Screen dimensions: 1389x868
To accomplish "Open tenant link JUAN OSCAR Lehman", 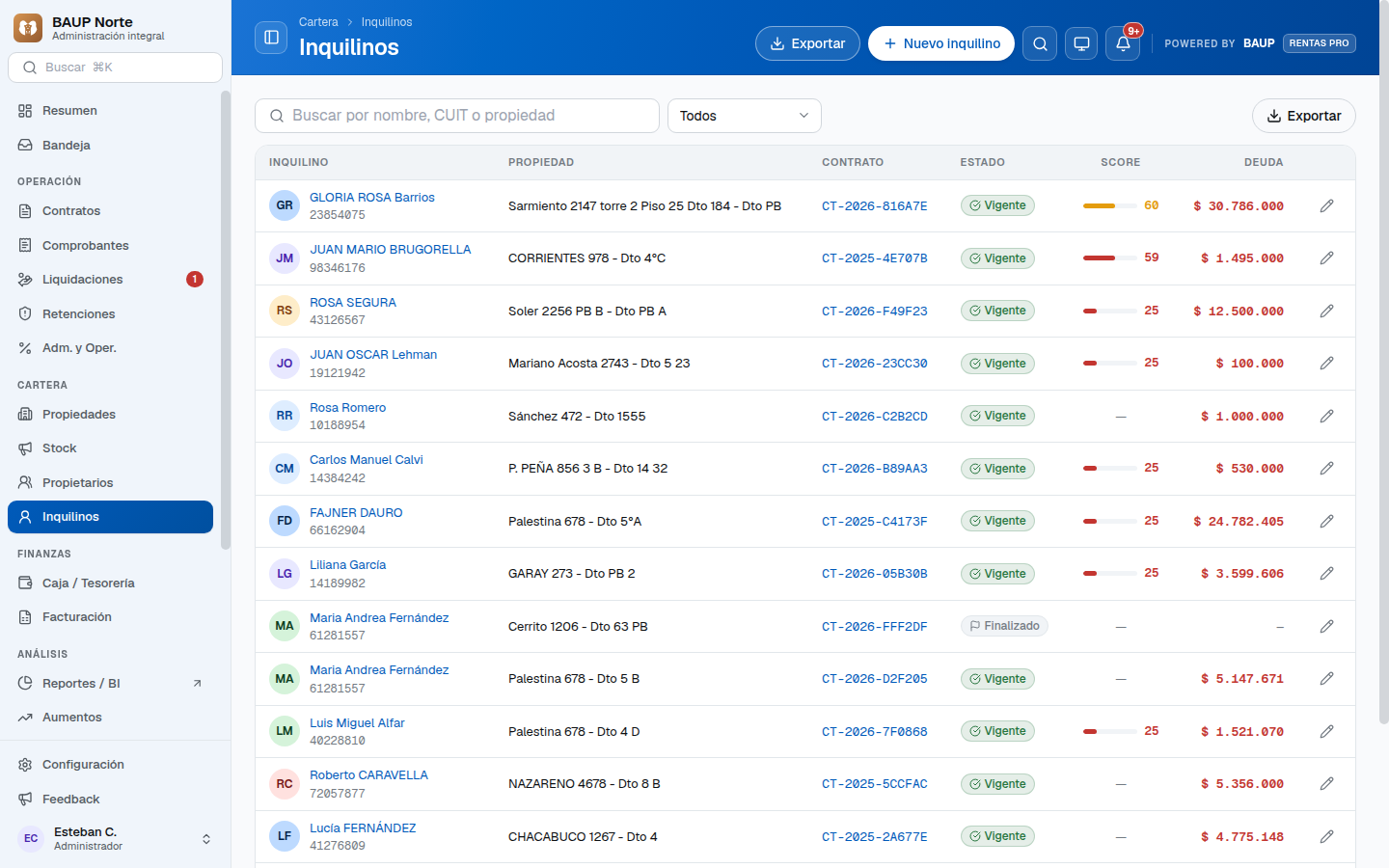I will pos(373,355).
